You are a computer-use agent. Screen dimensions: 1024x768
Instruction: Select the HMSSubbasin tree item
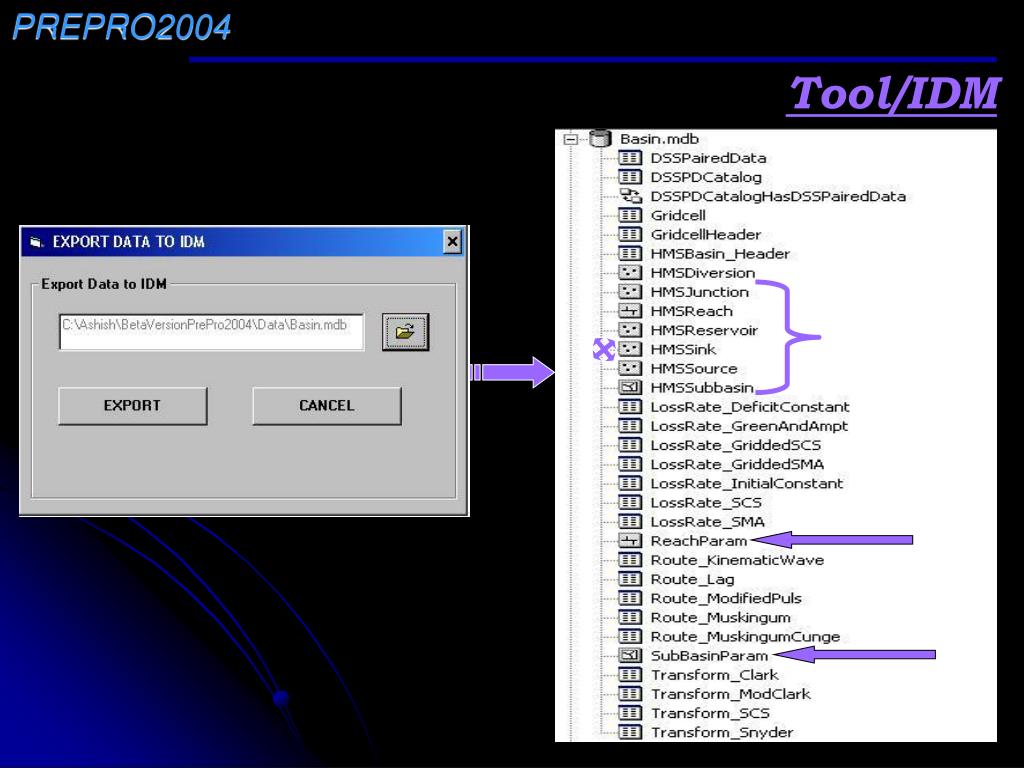pos(702,388)
